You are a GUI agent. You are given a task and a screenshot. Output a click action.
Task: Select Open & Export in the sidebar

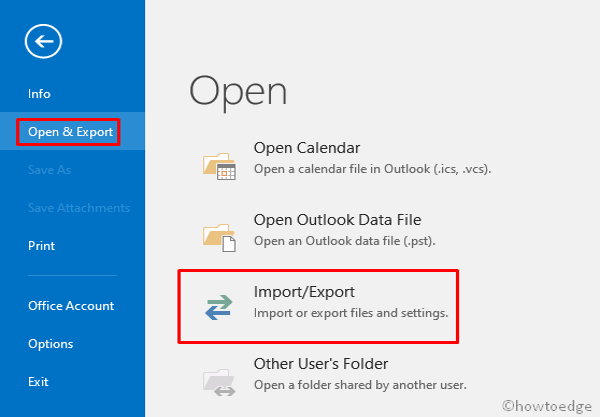[68, 131]
